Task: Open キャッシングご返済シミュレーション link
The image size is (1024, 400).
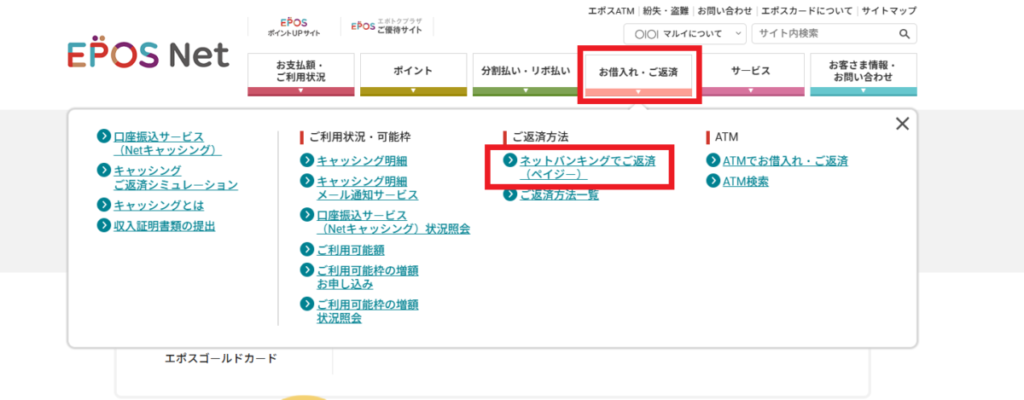Action: pyautogui.click(x=176, y=178)
